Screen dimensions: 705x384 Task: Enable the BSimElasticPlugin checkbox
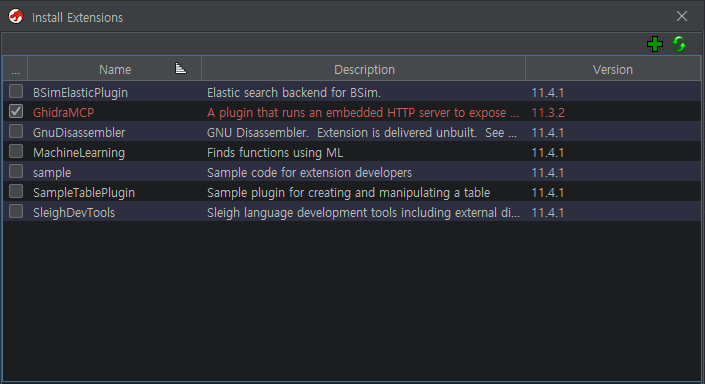click(16, 91)
